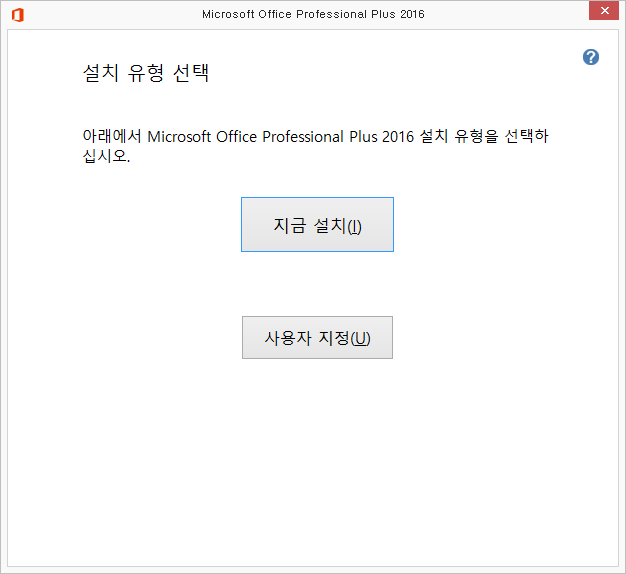
Task: Open the blue help question mark icon
Action: (x=591, y=57)
